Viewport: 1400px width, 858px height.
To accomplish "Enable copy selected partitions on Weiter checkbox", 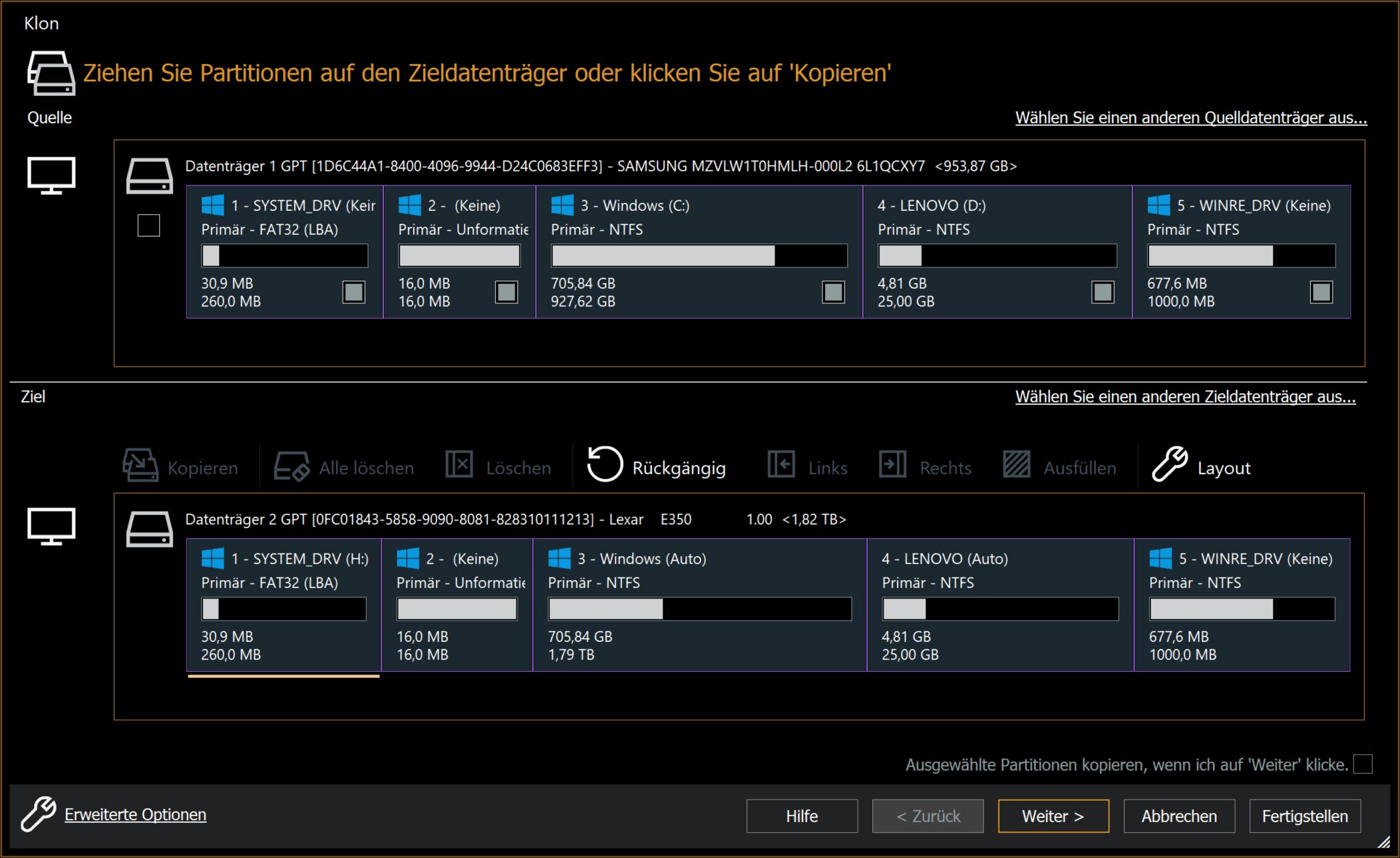I will tap(1362, 764).
